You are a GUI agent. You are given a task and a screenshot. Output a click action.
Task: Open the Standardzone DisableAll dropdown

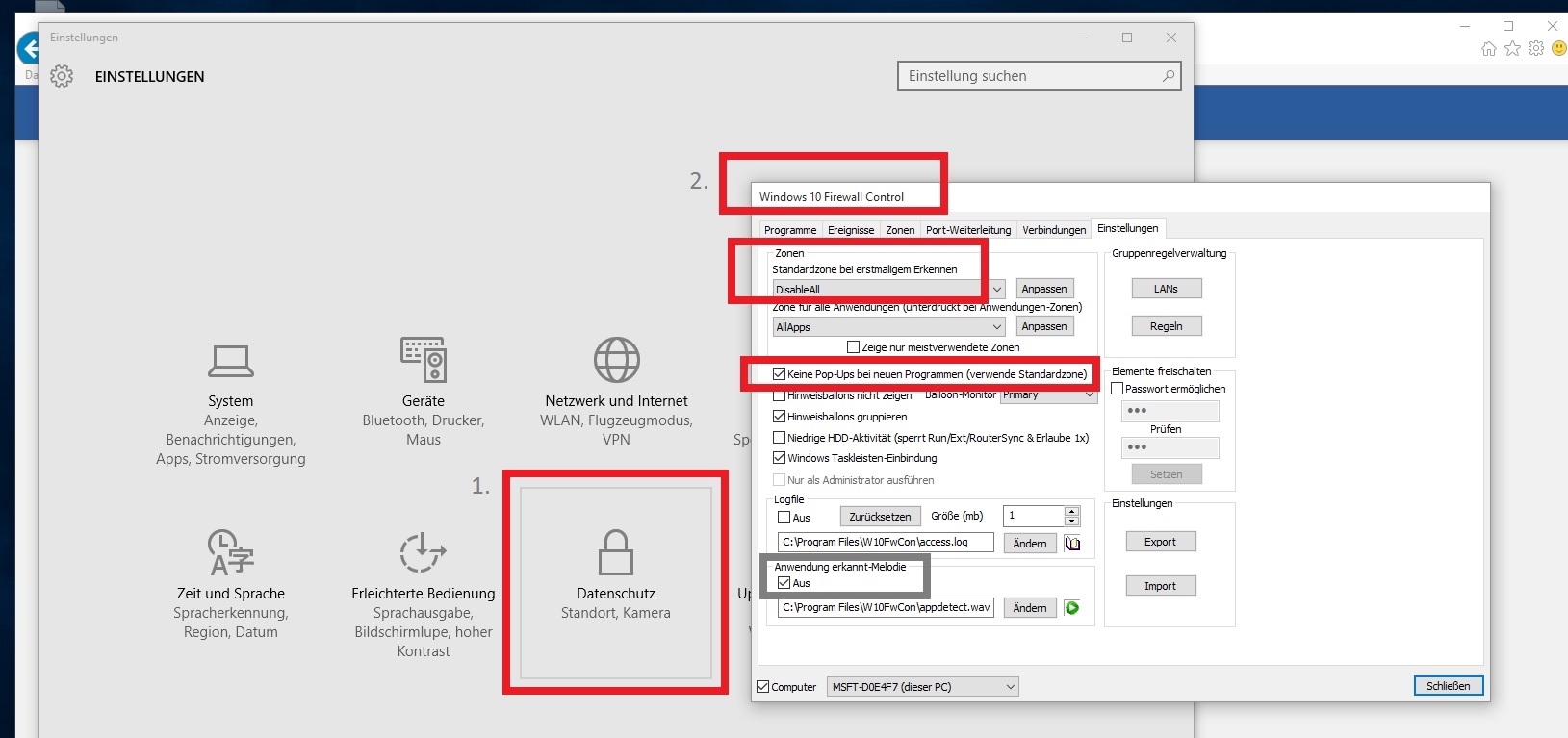(888, 289)
